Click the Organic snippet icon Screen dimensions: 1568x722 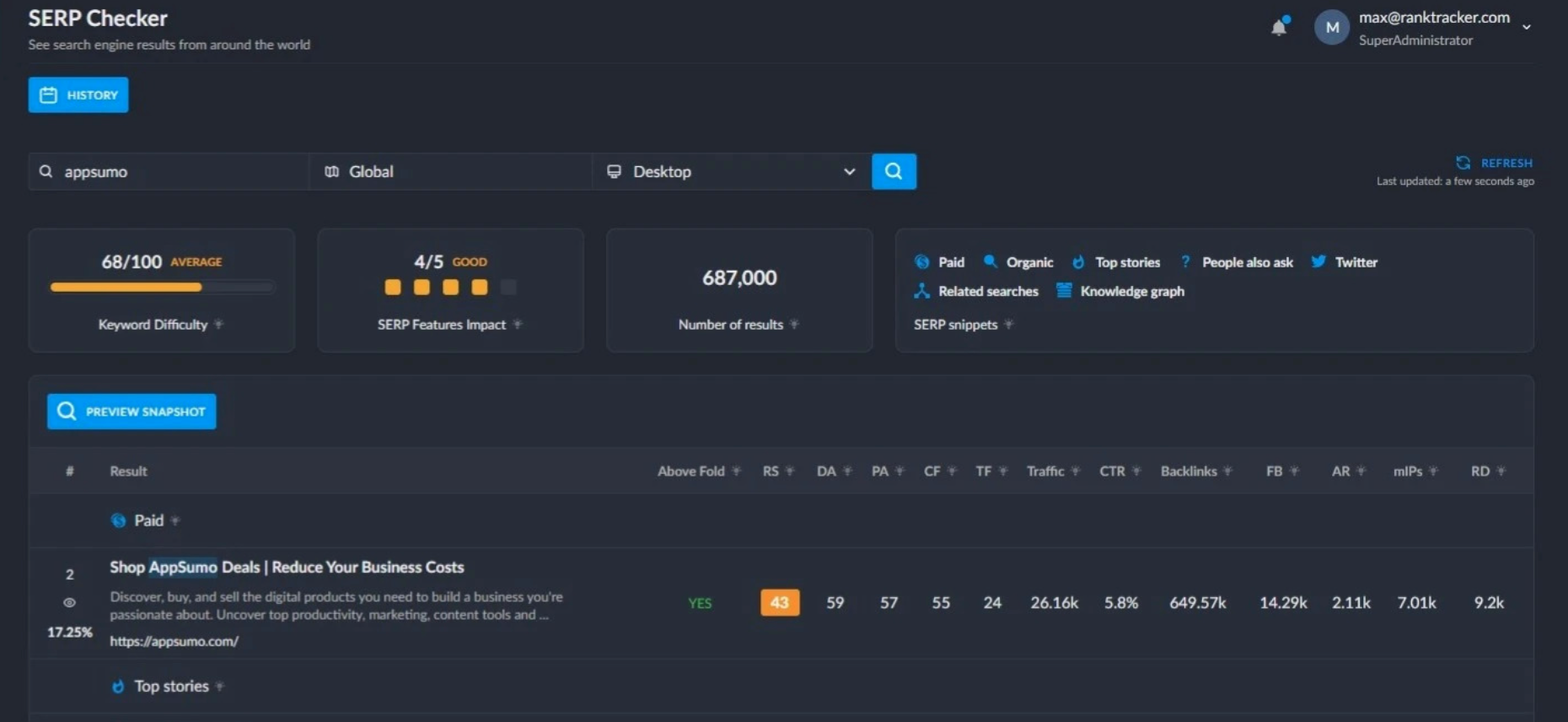991,262
